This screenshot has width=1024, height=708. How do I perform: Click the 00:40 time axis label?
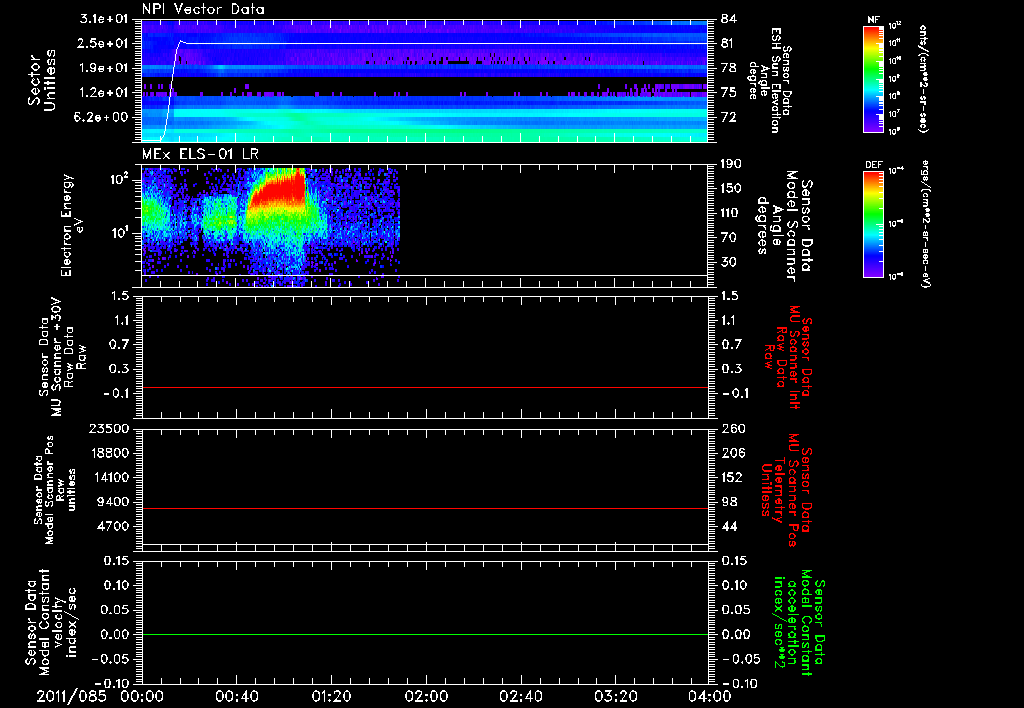[x=236, y=696]
